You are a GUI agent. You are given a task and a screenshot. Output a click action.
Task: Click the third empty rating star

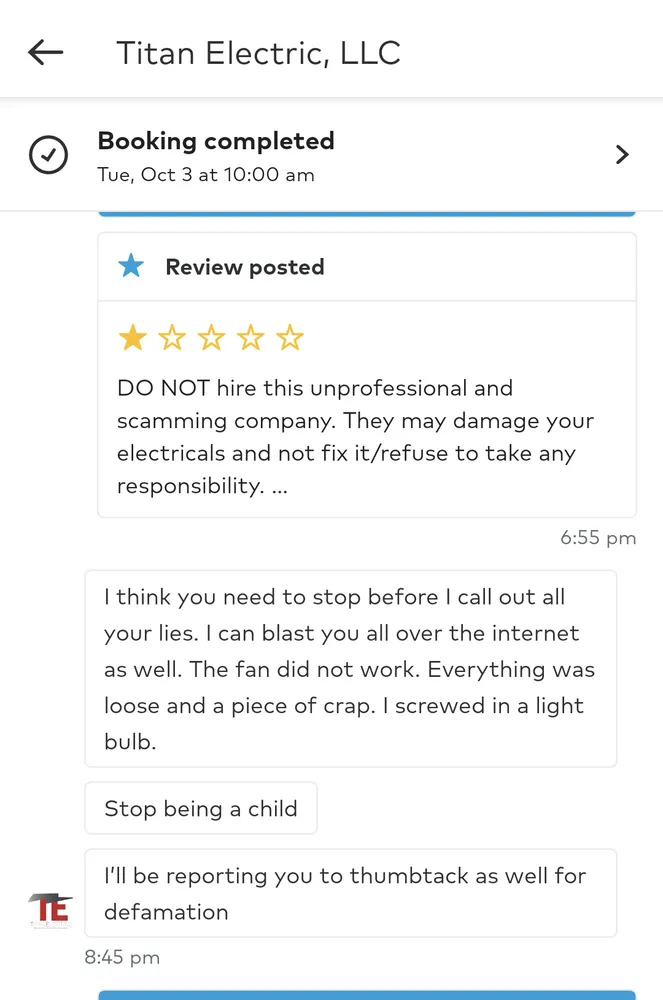click(211, 338)
